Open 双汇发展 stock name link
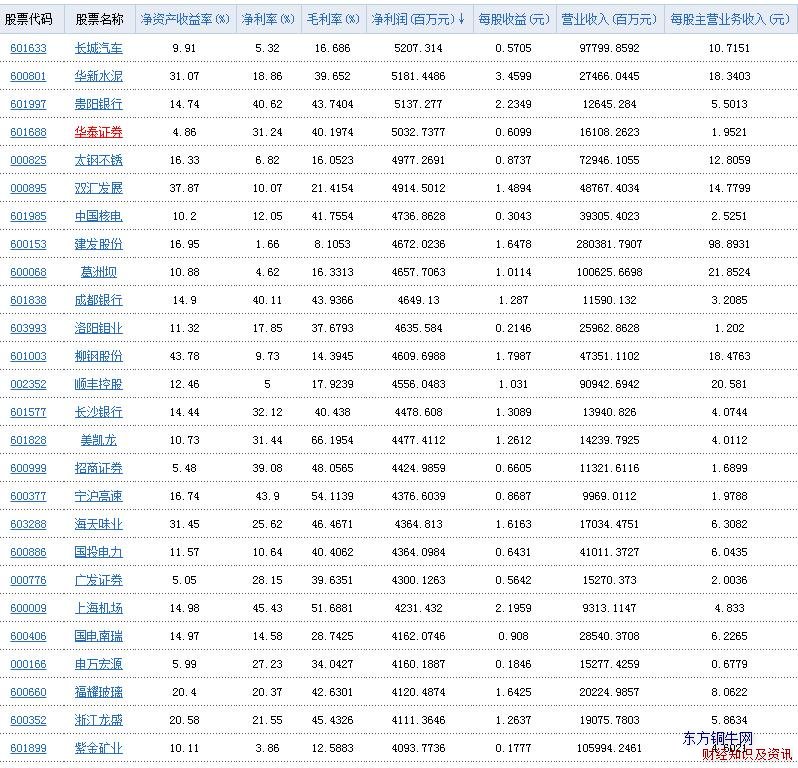 coord(99,188)
